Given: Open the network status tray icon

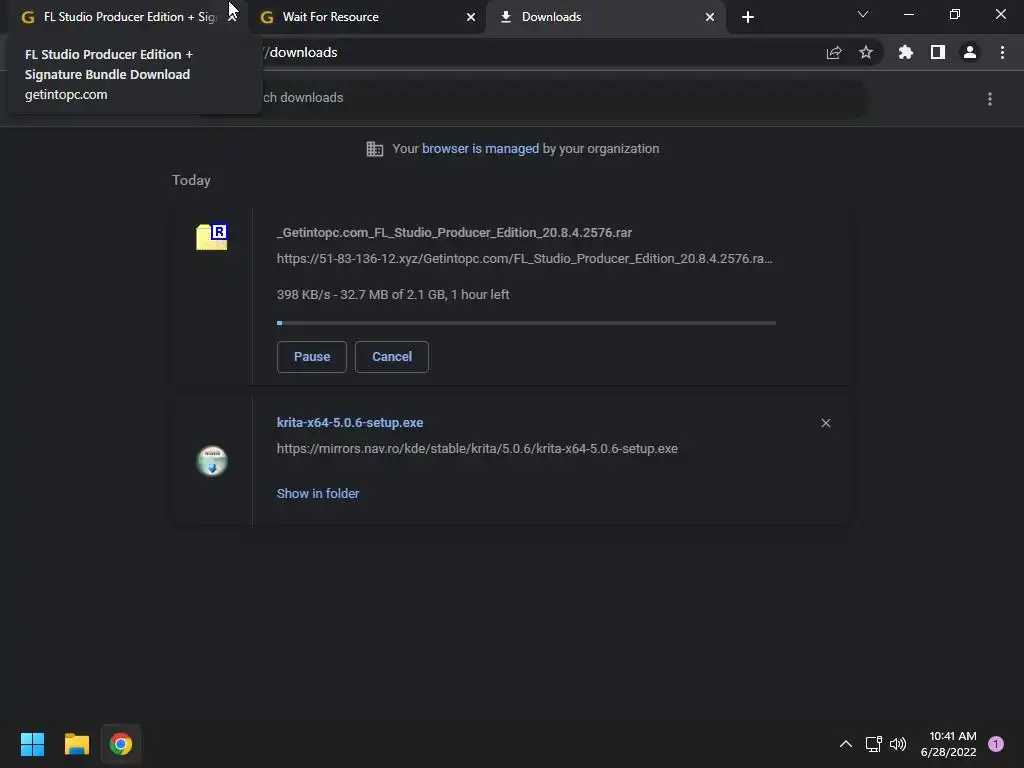Looking at the screenshot, I should coord(874,744).
